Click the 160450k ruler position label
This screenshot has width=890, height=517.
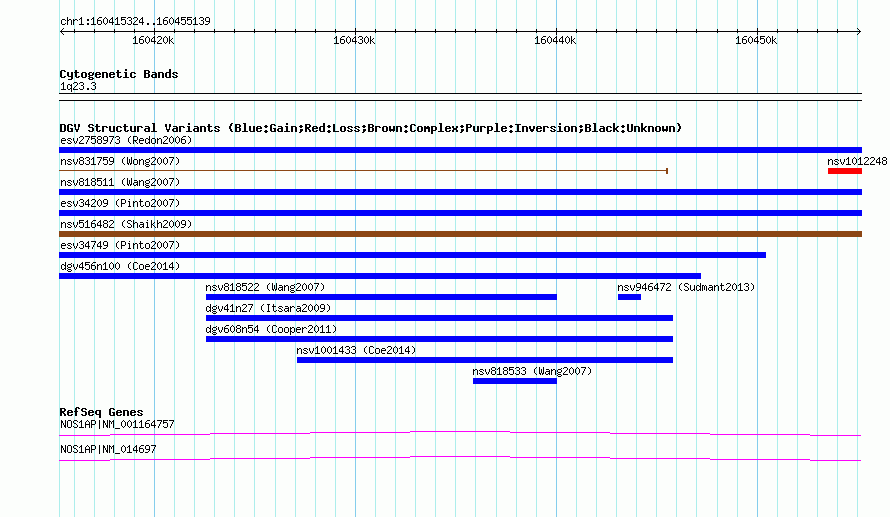[756, 41]
